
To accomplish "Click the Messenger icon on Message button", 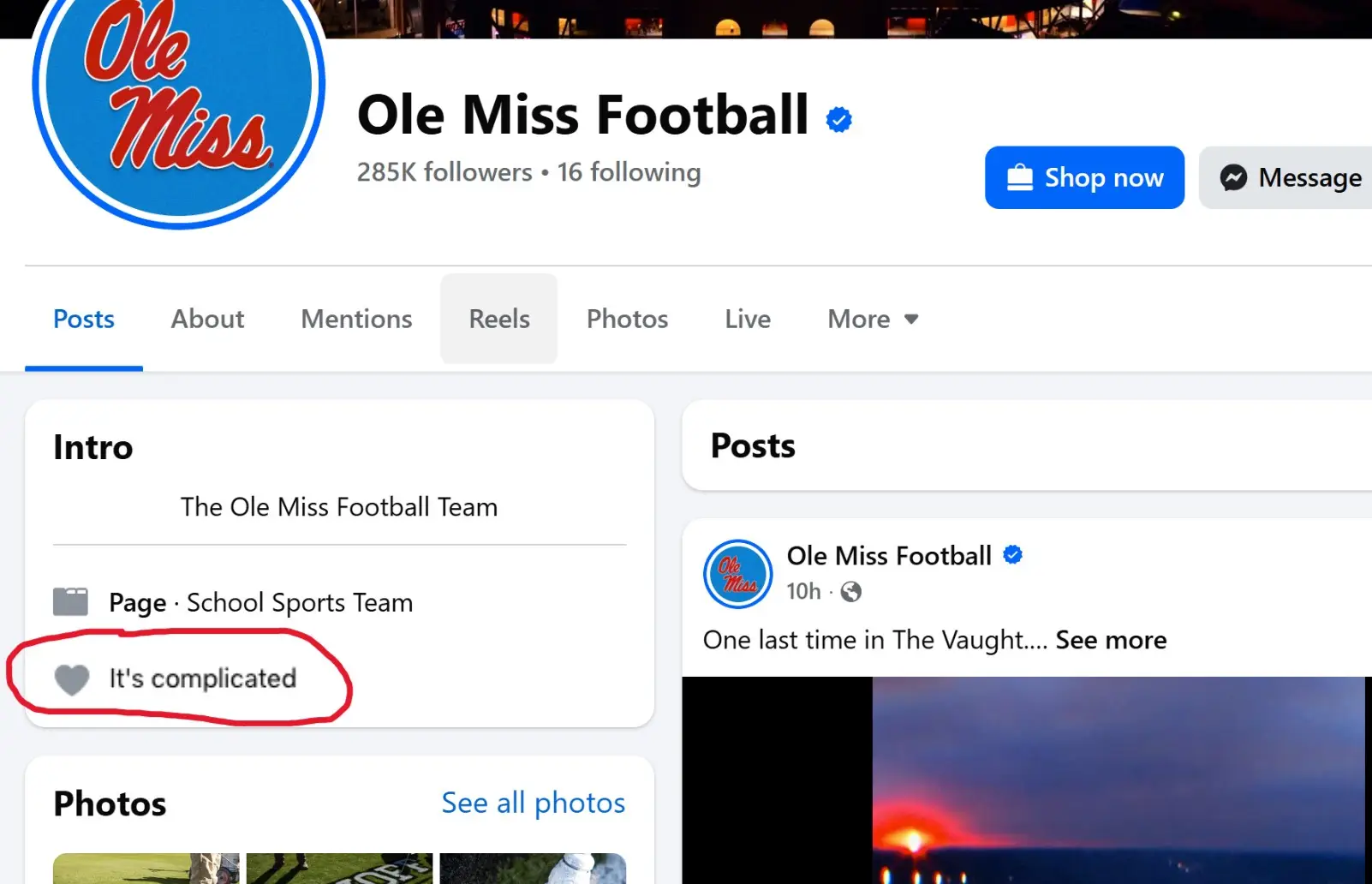I will pyautogui.click(x=1232, y=177).
